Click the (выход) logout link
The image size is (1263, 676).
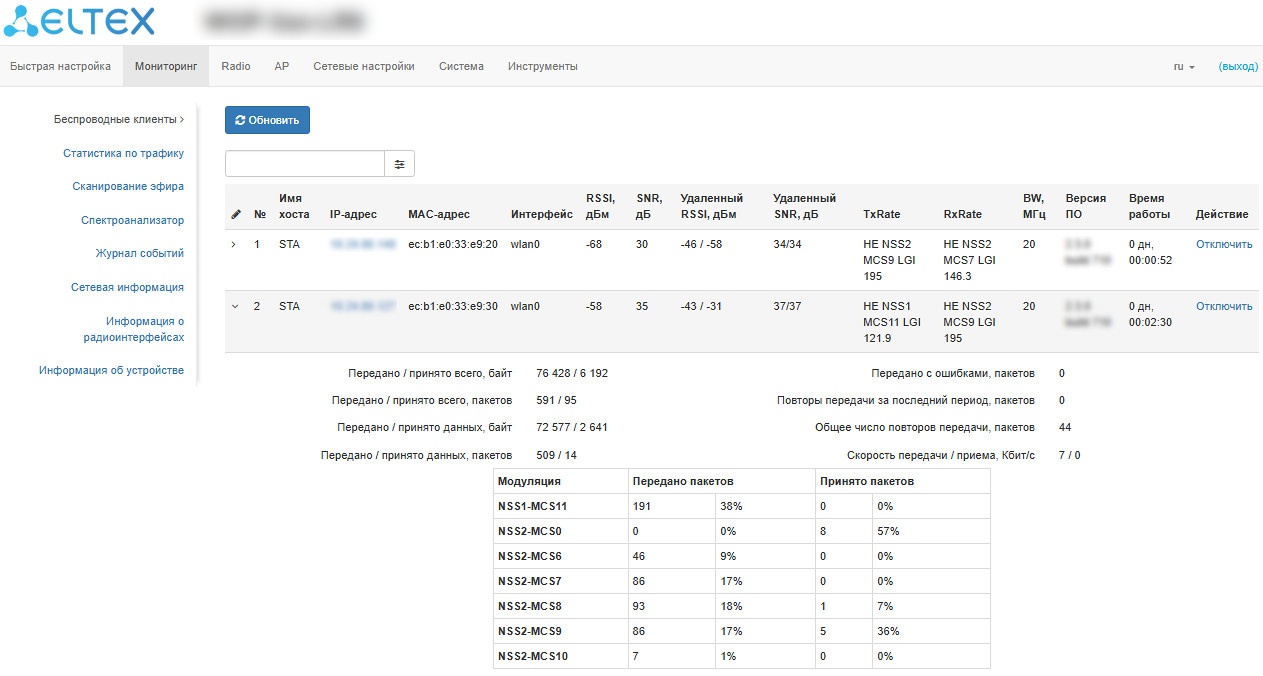point(1237,67)
